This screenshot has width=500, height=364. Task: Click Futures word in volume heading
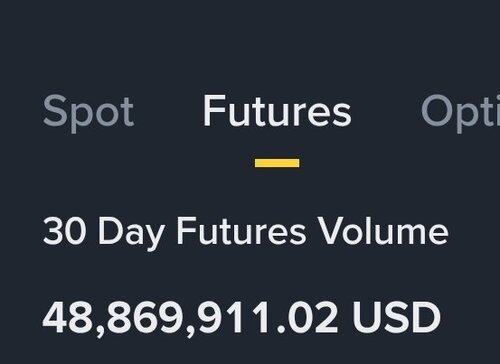point(241,231)
